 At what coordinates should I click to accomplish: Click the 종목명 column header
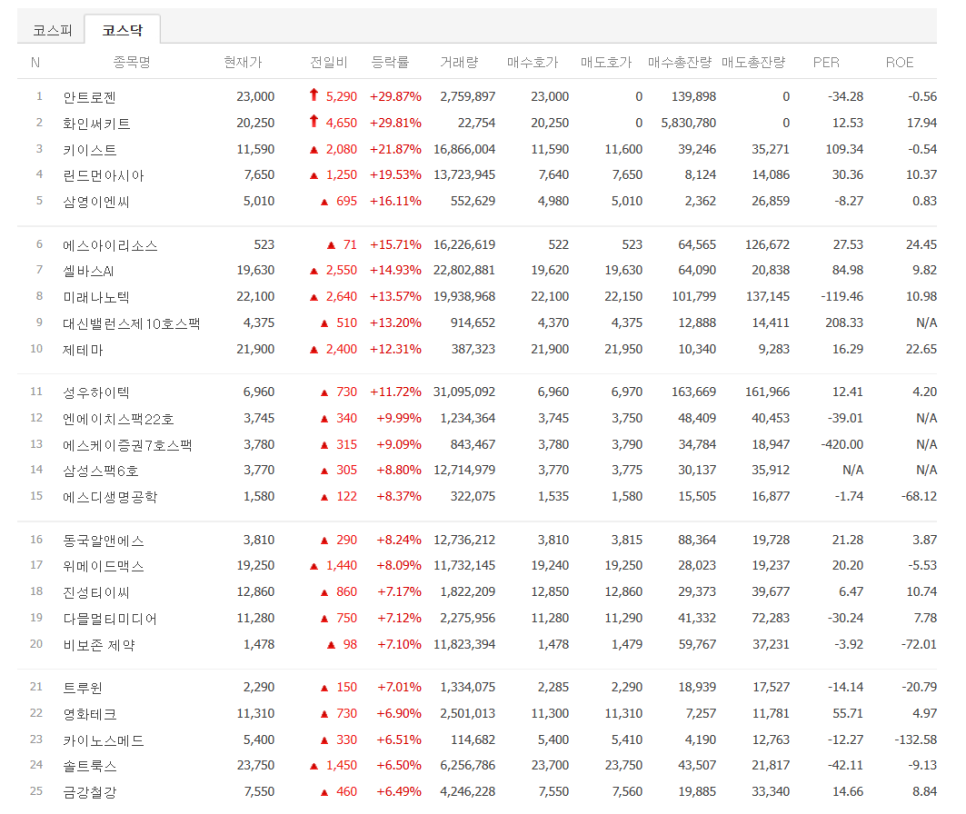132,62
